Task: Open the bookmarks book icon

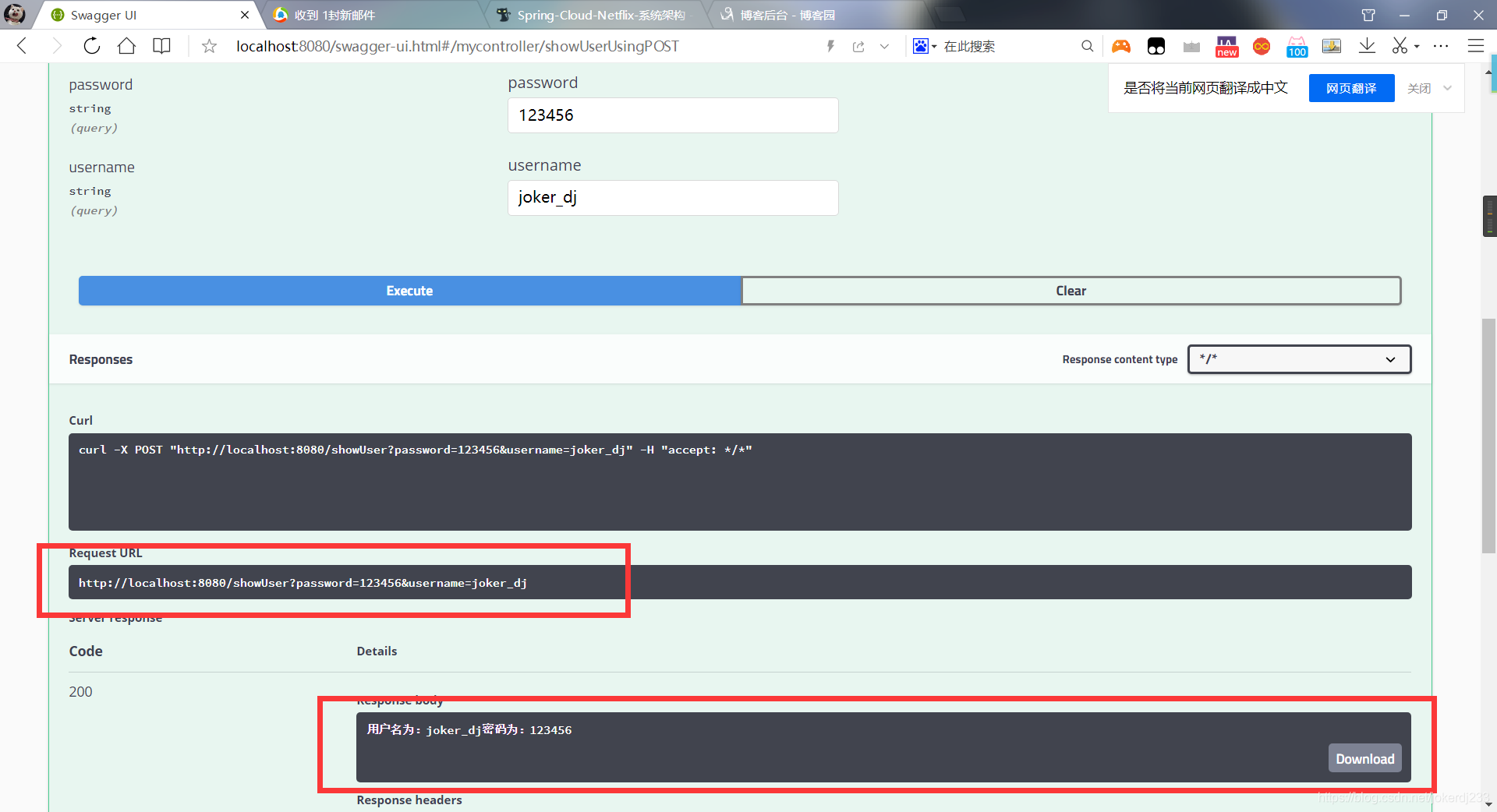Action: click(161, 46)
